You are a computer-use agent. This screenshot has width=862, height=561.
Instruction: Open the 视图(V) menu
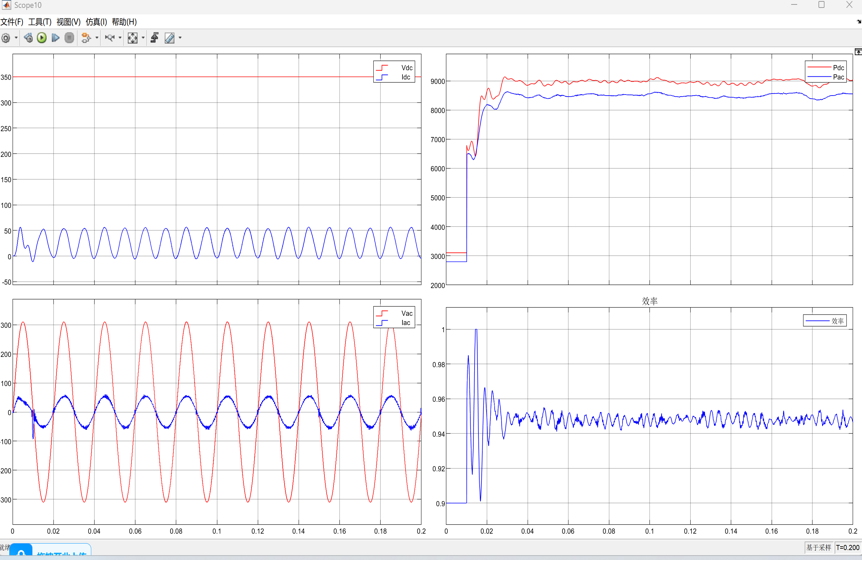(68, 22)
